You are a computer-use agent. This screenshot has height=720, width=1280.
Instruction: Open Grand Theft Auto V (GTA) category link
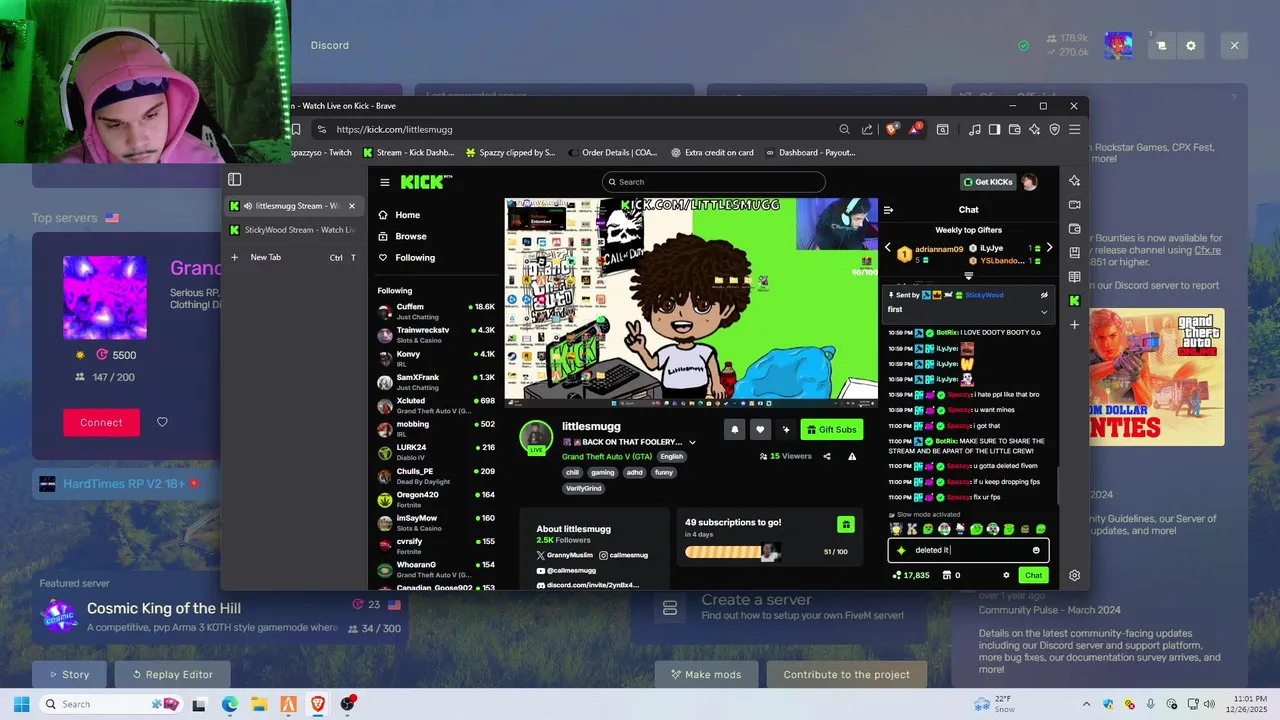(607, 456)
